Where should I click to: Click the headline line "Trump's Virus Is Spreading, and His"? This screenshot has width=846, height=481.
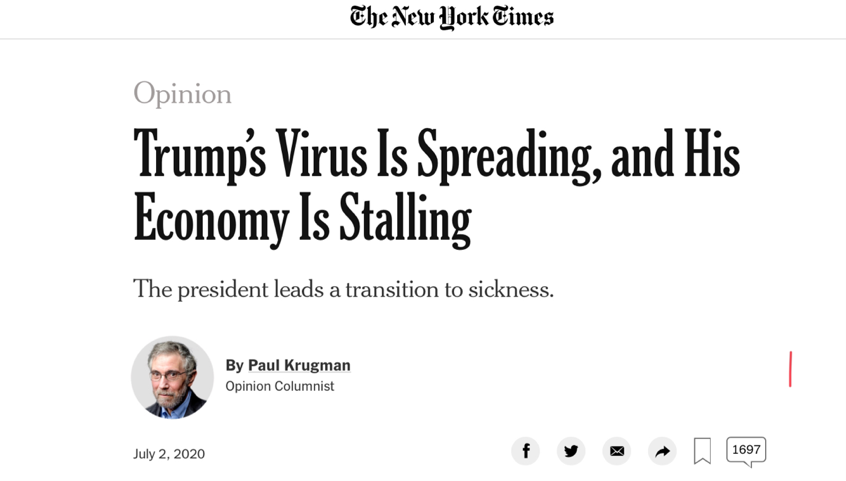436,155
